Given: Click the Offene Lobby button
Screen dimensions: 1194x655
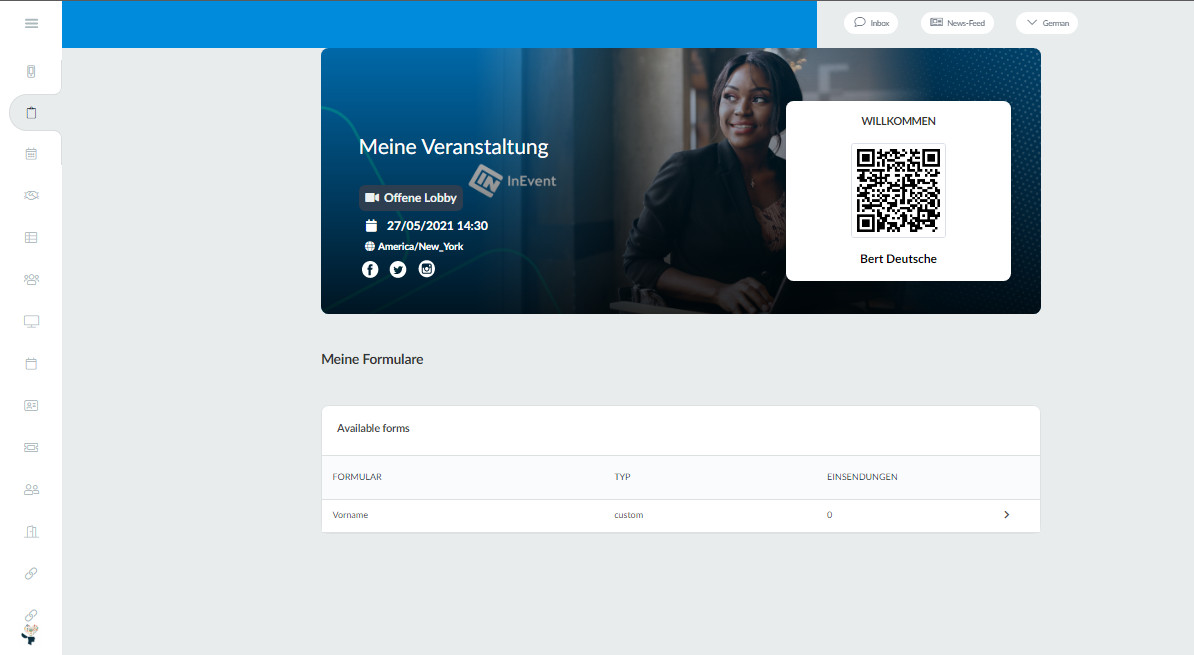Looking at the screenshot, I should coord(411,197).
